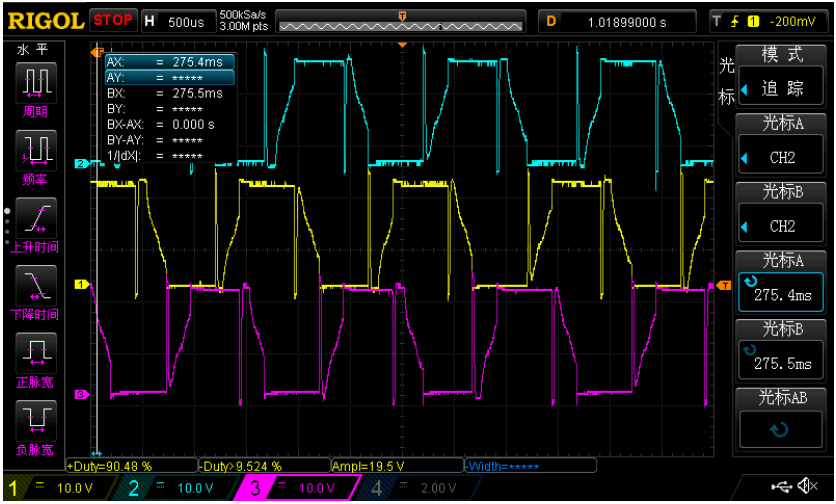
Task: Click the trigger level -200mV readout
Action: (x=792, y=22)
